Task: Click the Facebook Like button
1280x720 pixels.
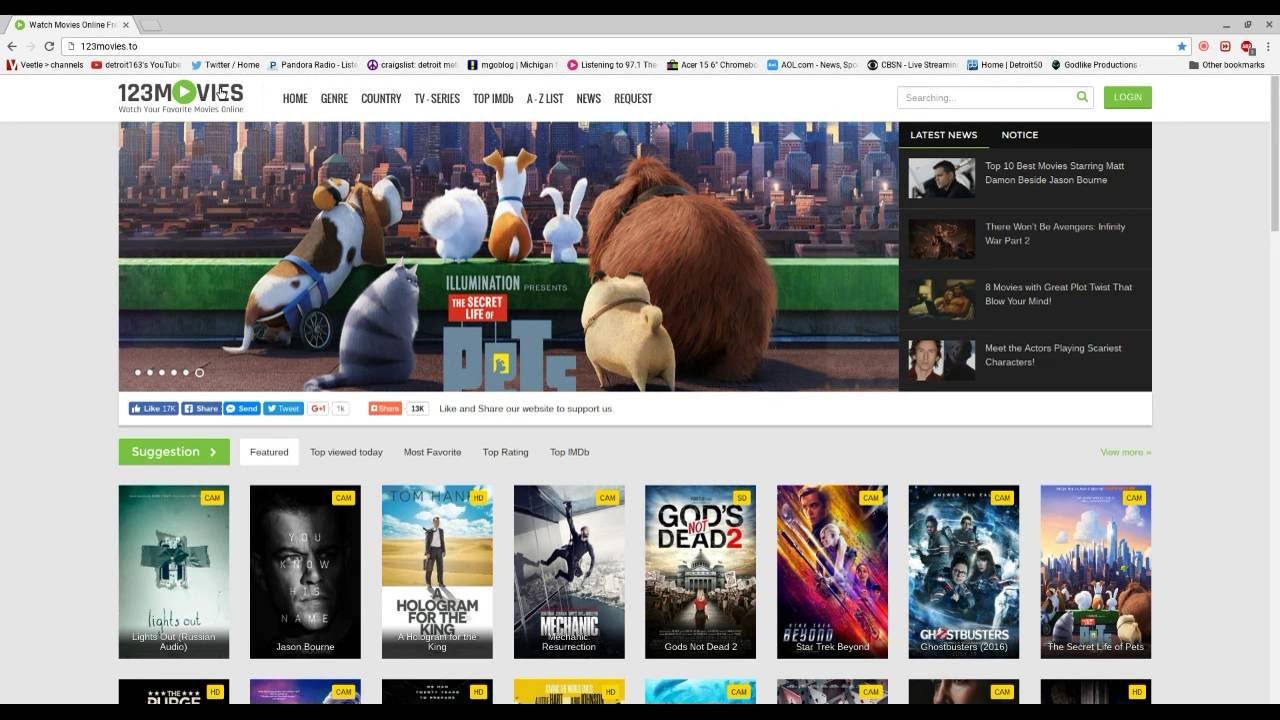Action: click(x=153, y=408)
